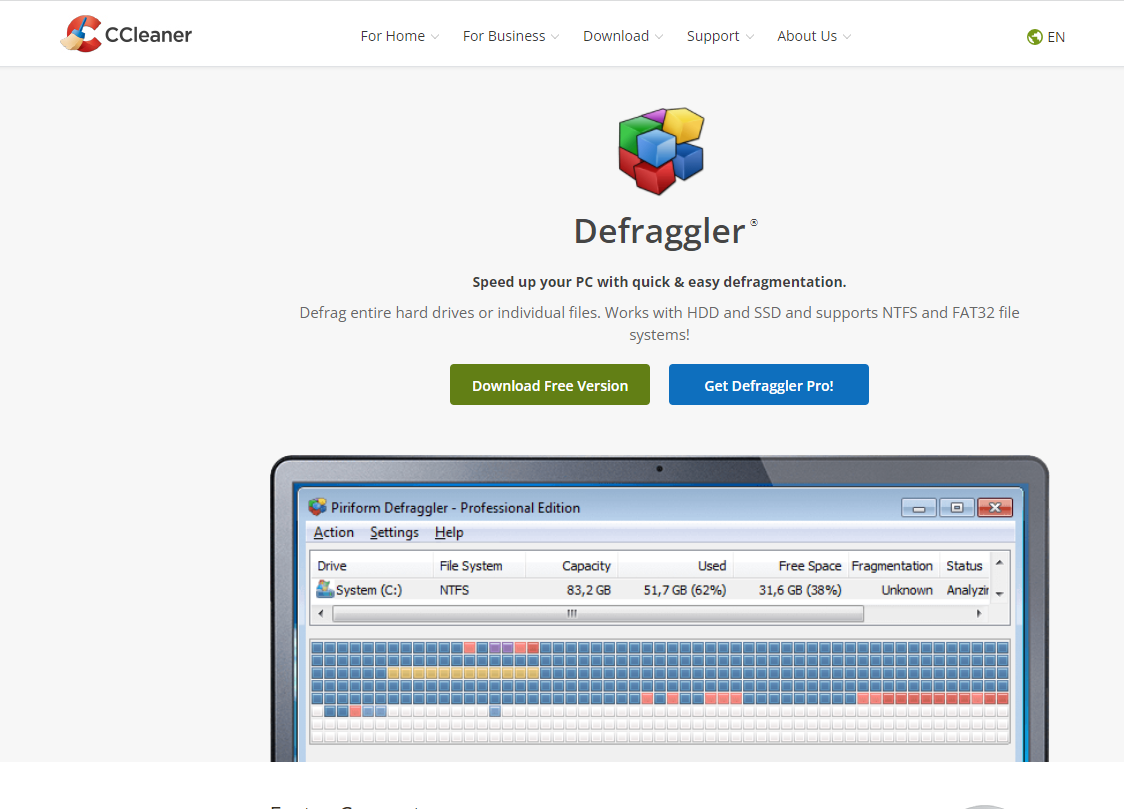Click the 'Speed up your PC' tagline
The height and width of the screenshot is (809, 1124).
click(659, 282)
